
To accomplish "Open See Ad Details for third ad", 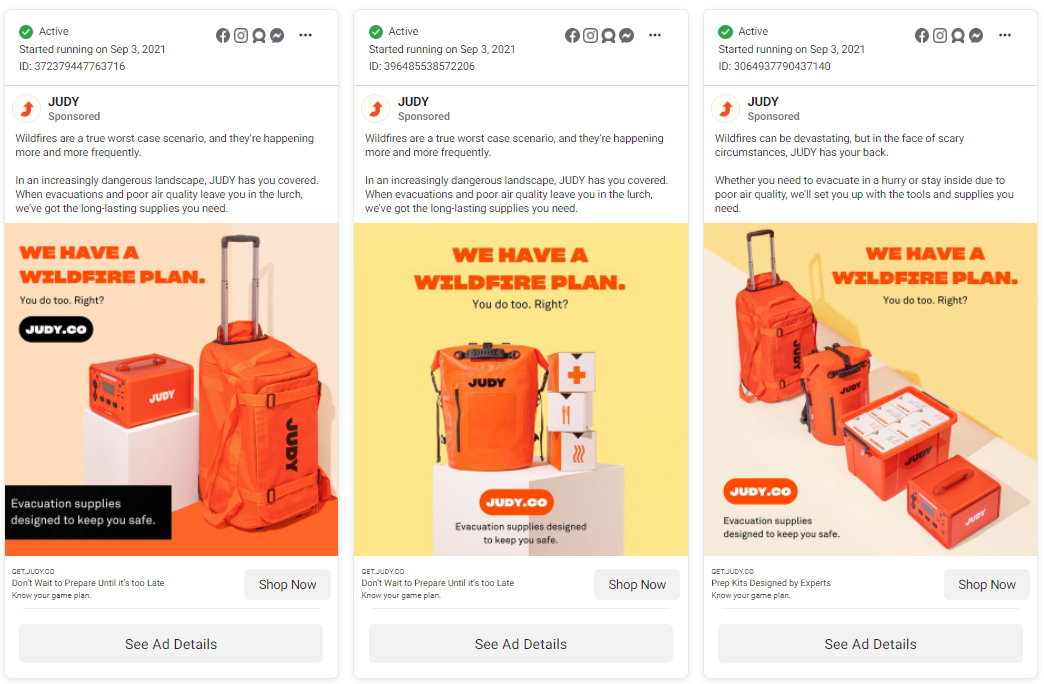I will (870, 643).
